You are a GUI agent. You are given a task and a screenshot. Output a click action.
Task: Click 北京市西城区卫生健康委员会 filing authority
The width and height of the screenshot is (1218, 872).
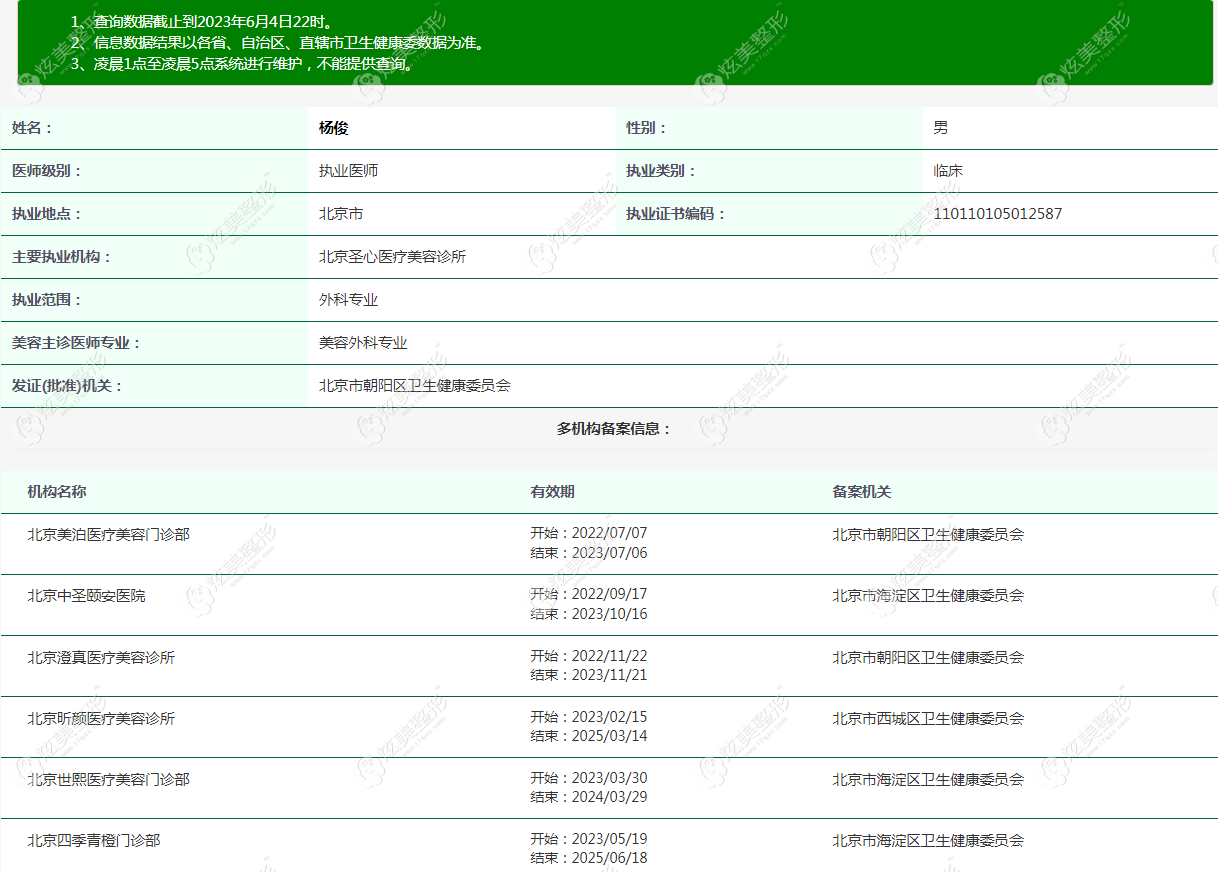(x=928, y=718)
